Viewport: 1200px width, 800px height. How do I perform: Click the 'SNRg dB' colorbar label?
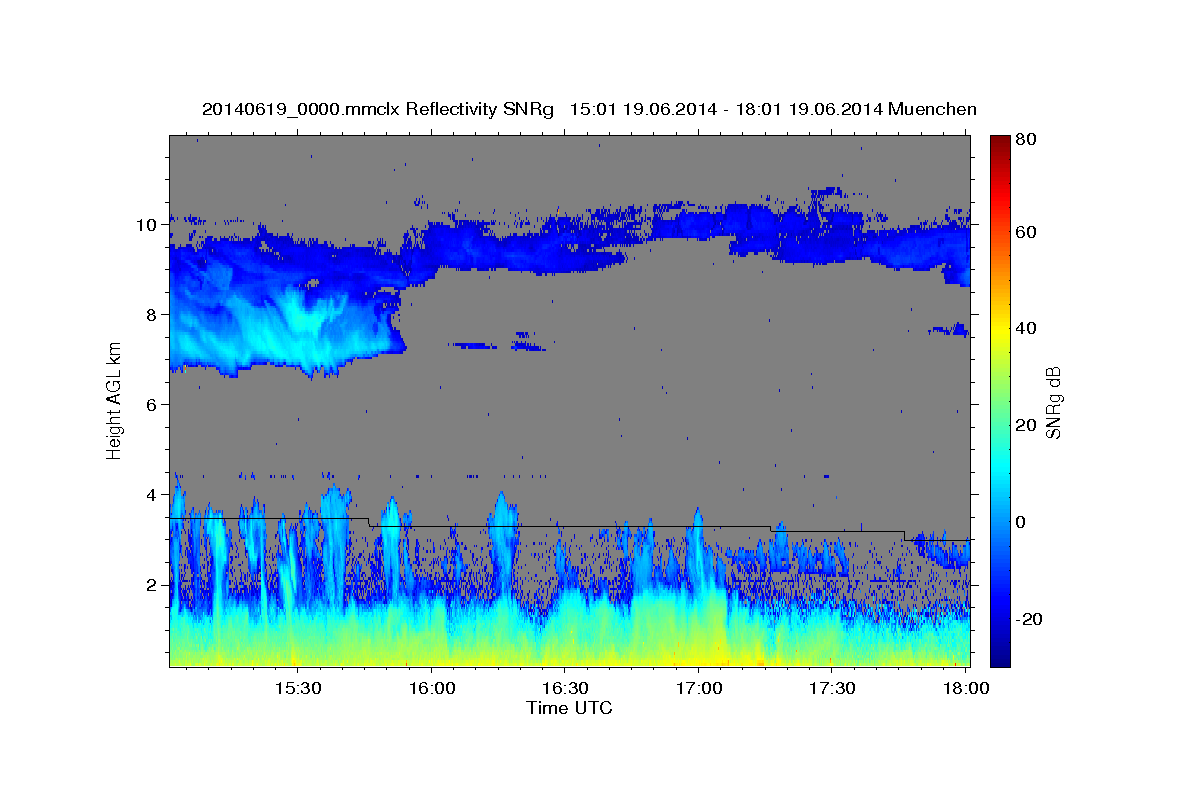click(1052, 403)
